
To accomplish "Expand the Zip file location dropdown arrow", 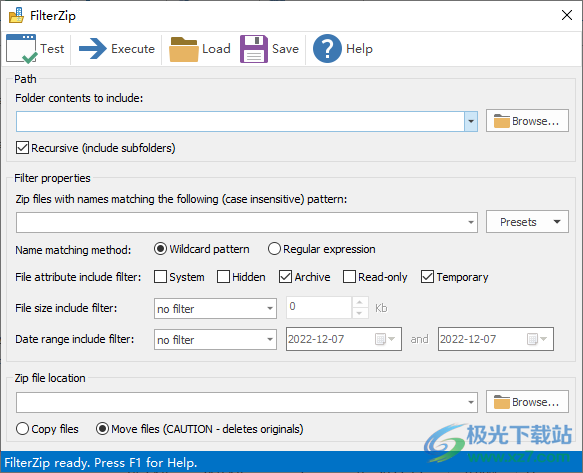I will coord(471,402).
